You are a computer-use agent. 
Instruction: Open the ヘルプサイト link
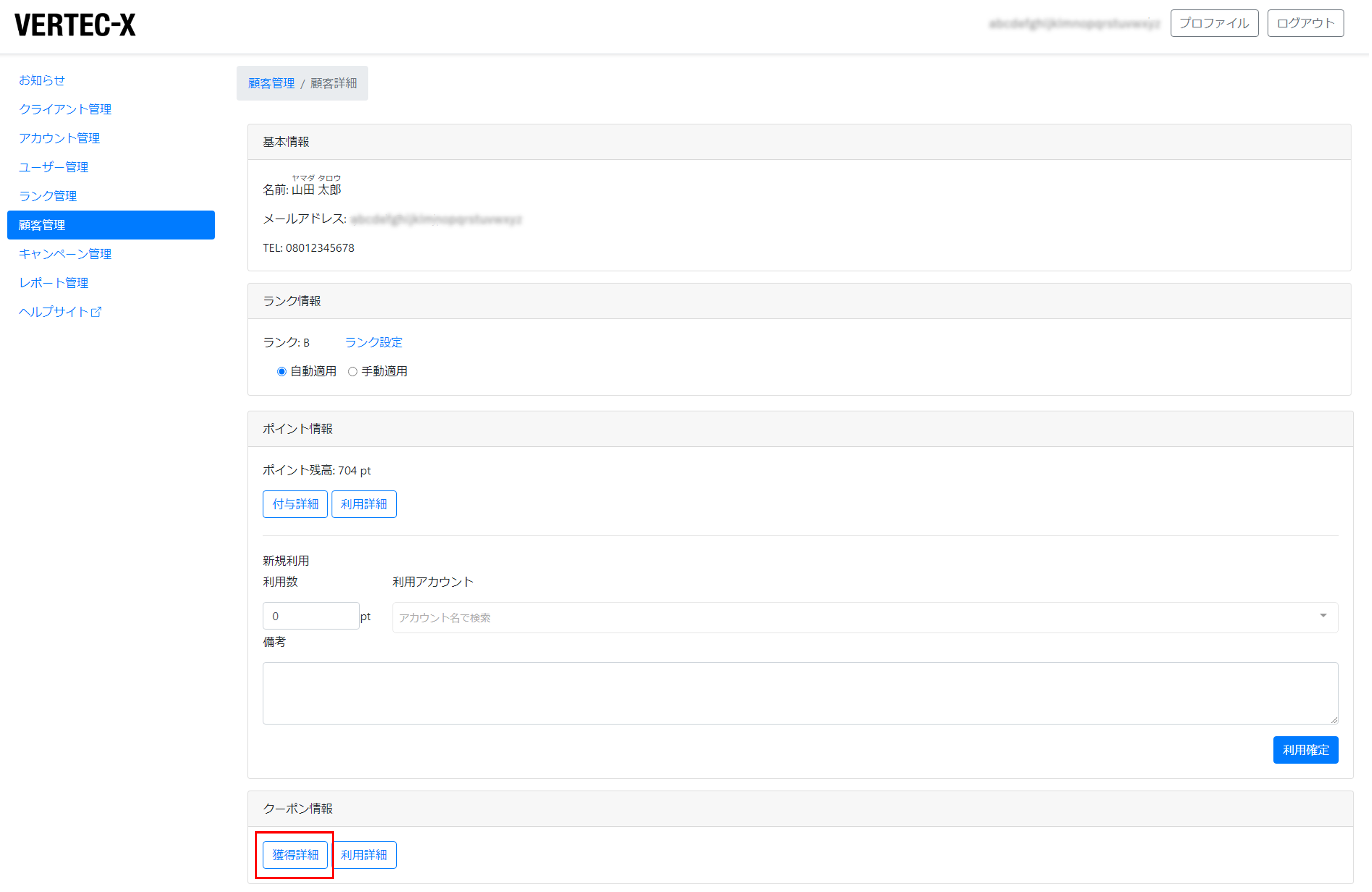(x=53, y=312)
